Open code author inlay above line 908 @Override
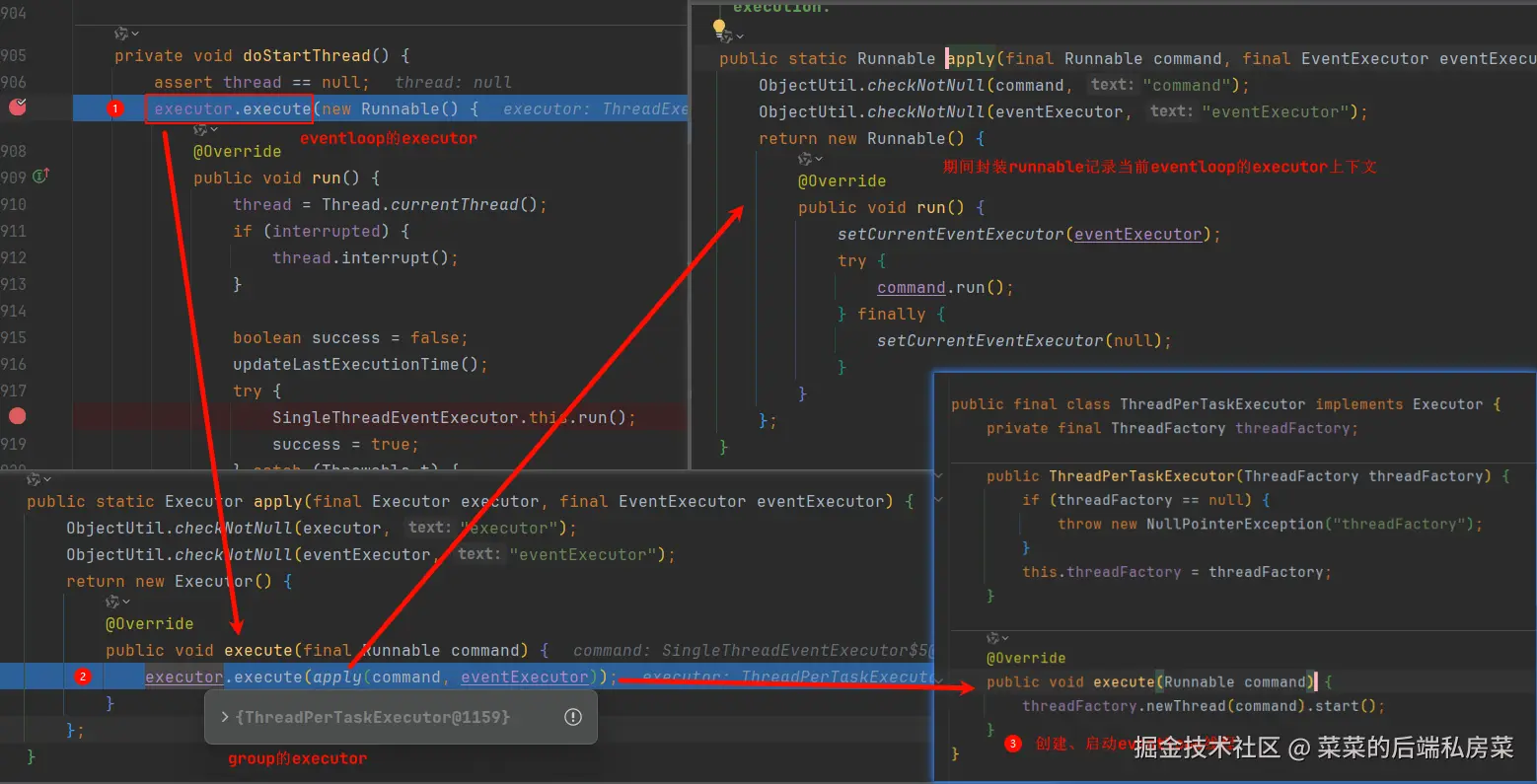Image resolution: width=1537 pixels, height=784 pixels. coord(205,129)
